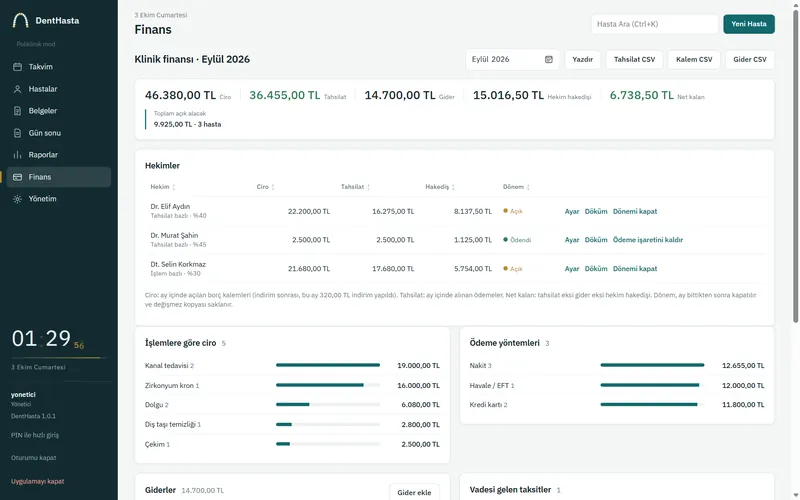Sort table by Hakediş column arrows
The height and width of the screenshot is (500, 800).
(x=453, y=187)
